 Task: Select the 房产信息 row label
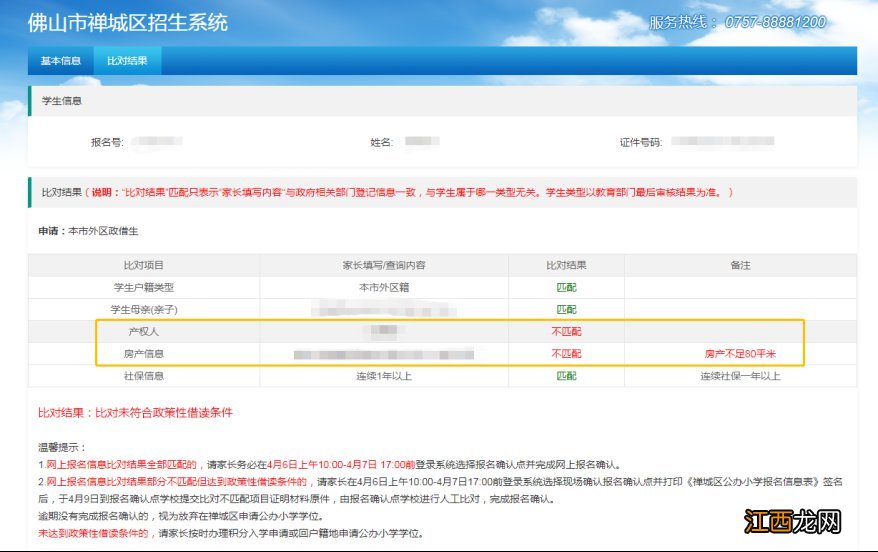point(143,354)
